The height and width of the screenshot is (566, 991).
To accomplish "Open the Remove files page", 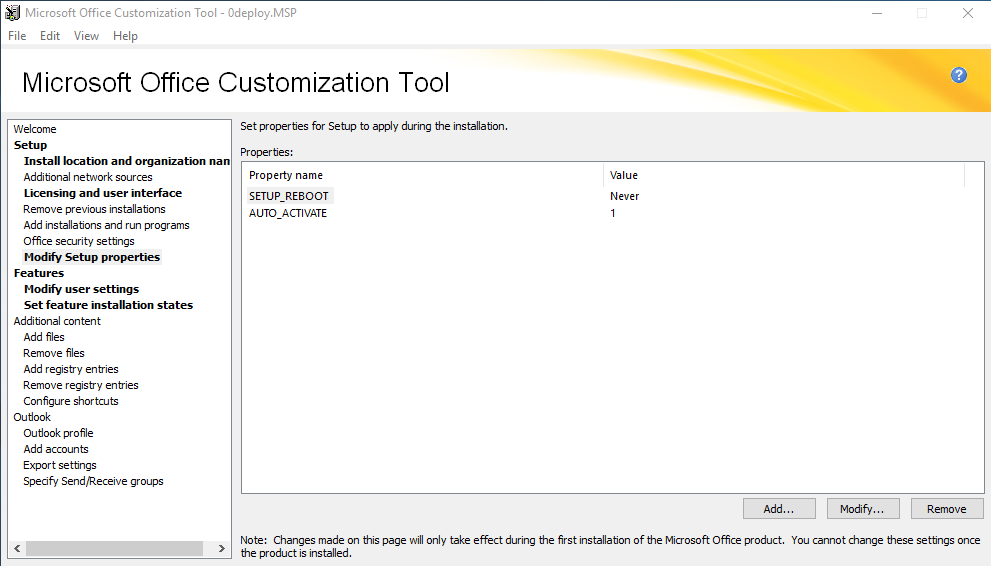I will pyautogui.click(x=54, y=353).
